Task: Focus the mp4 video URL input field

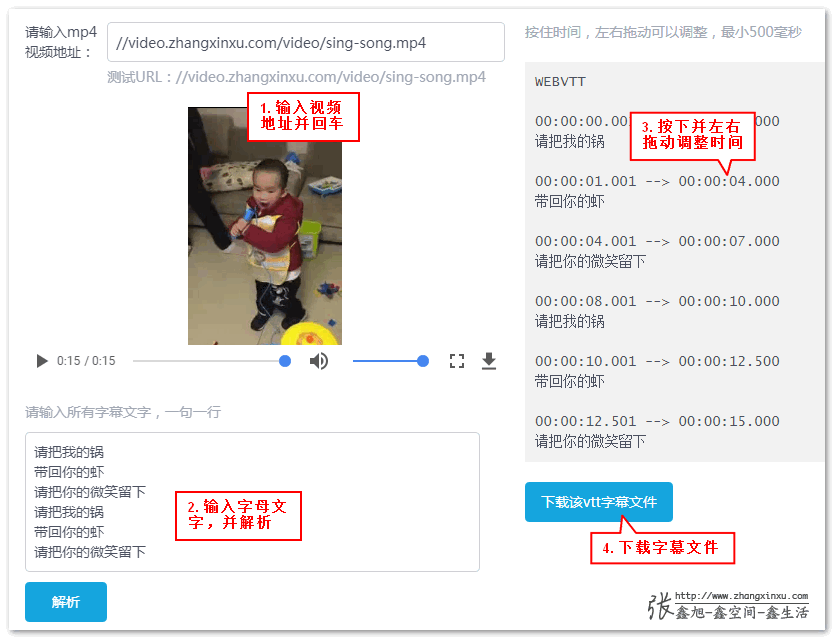Action: point(306,42)
